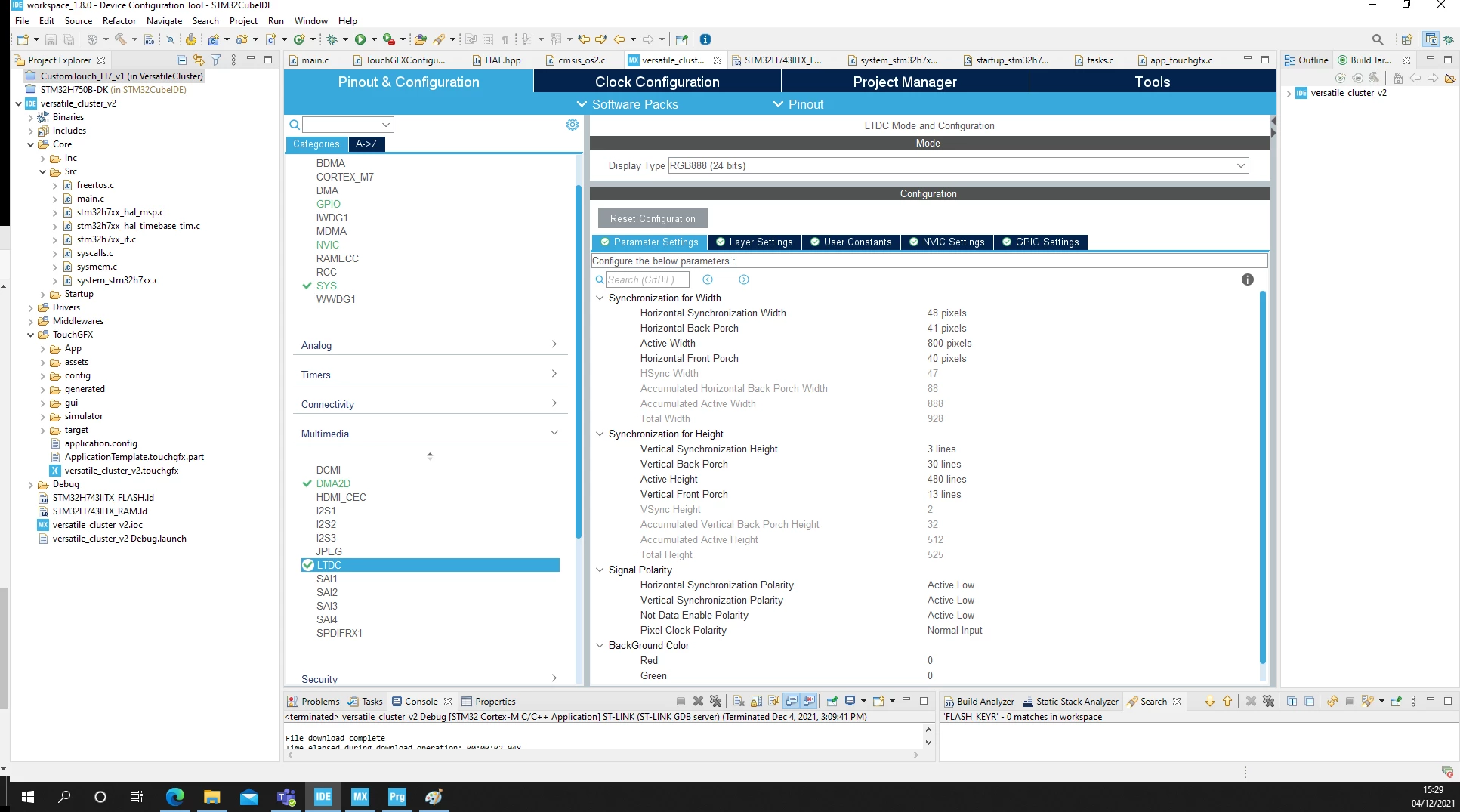Click Link with Editor in Project Explorer
Image resolution: width=1460 pixels, height=812 pixels.
[199, 60]
